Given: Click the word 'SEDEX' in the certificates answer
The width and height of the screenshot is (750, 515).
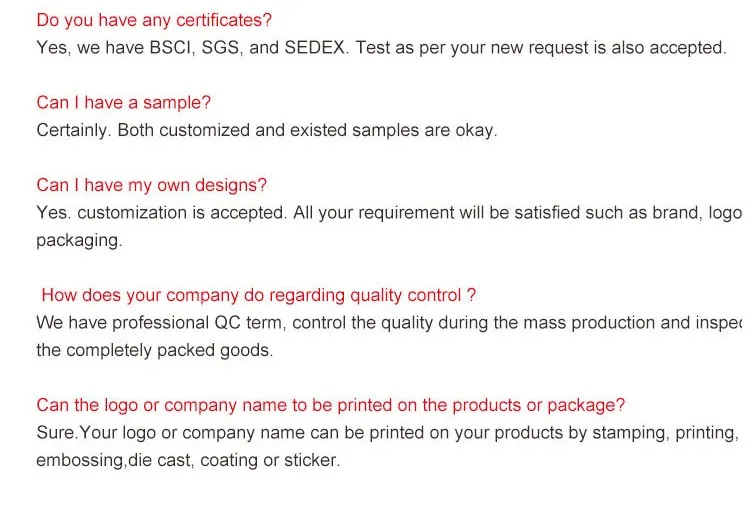Looking at the screenshot, I should click(315, 47).
